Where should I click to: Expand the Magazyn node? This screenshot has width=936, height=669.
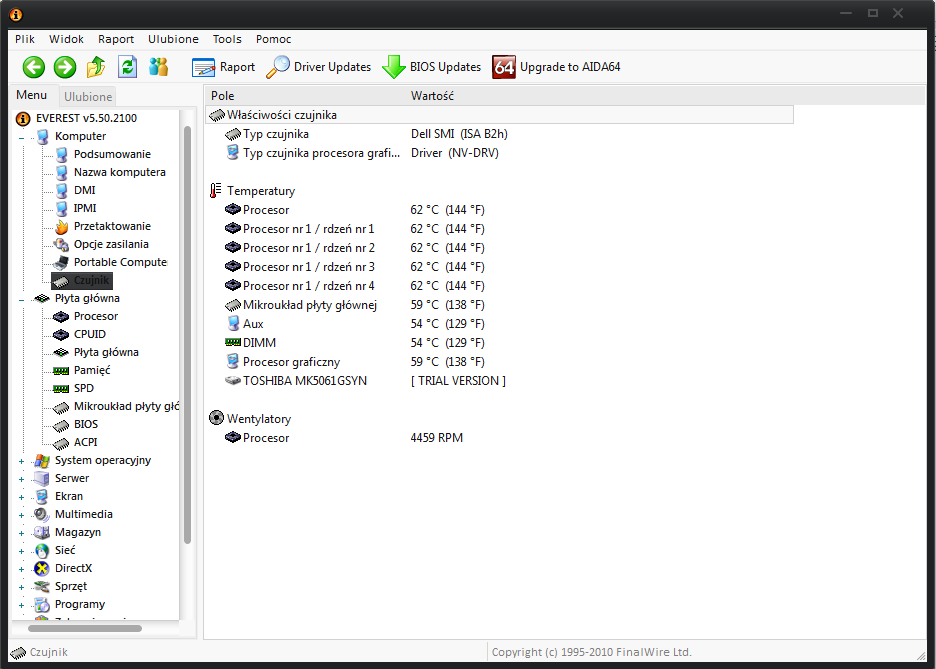click(21, 534)
